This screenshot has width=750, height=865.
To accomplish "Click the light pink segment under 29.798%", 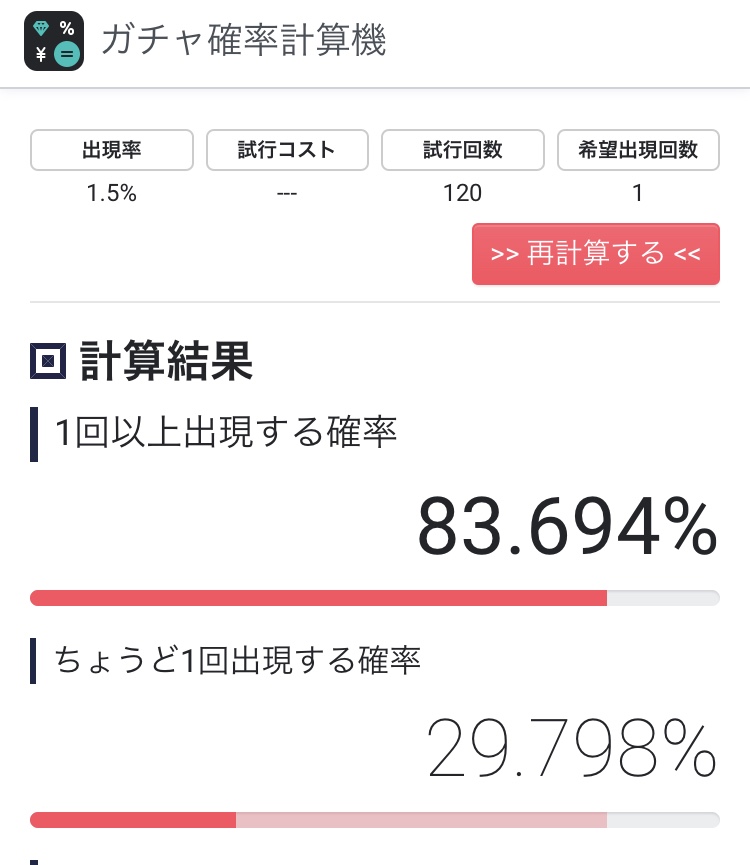I will [x=420, y=820].
